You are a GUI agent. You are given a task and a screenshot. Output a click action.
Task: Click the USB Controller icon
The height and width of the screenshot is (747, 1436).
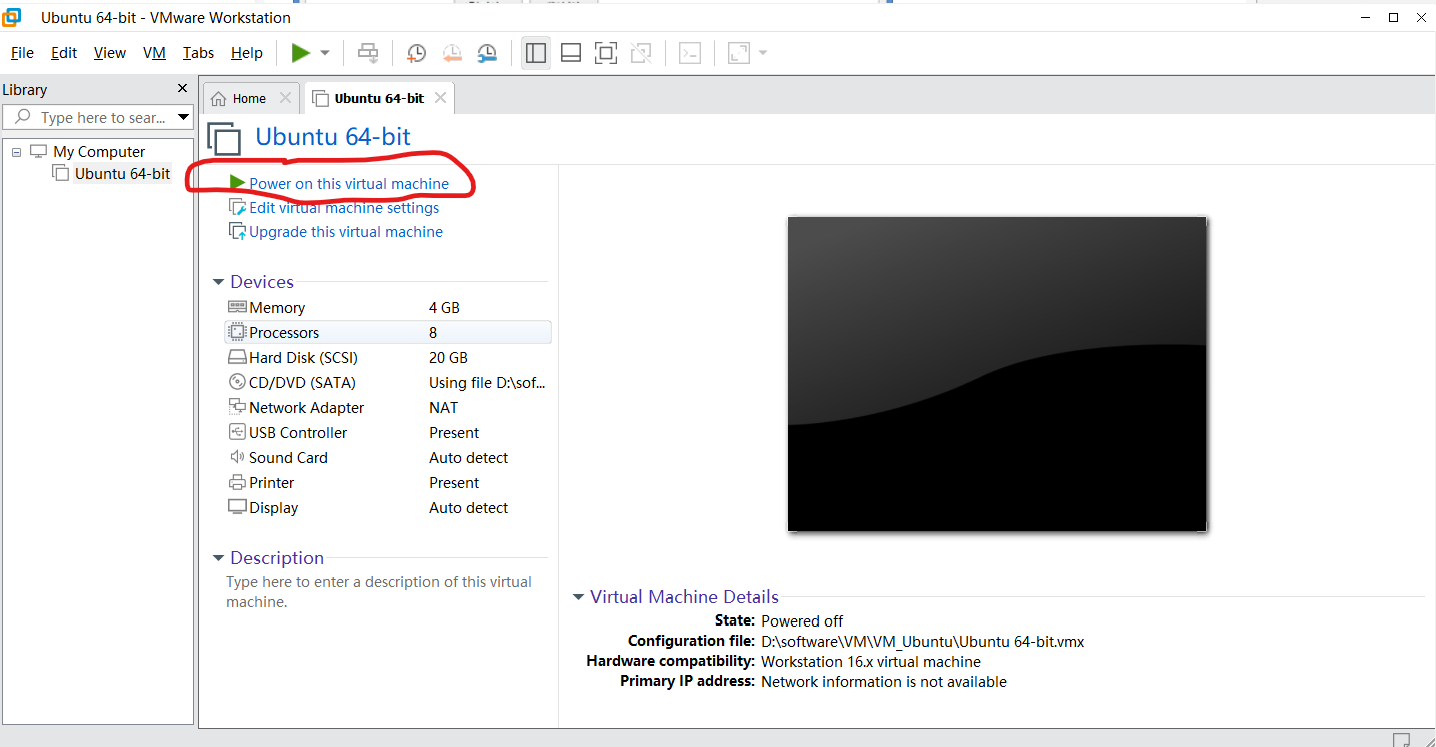click(237, 432)
